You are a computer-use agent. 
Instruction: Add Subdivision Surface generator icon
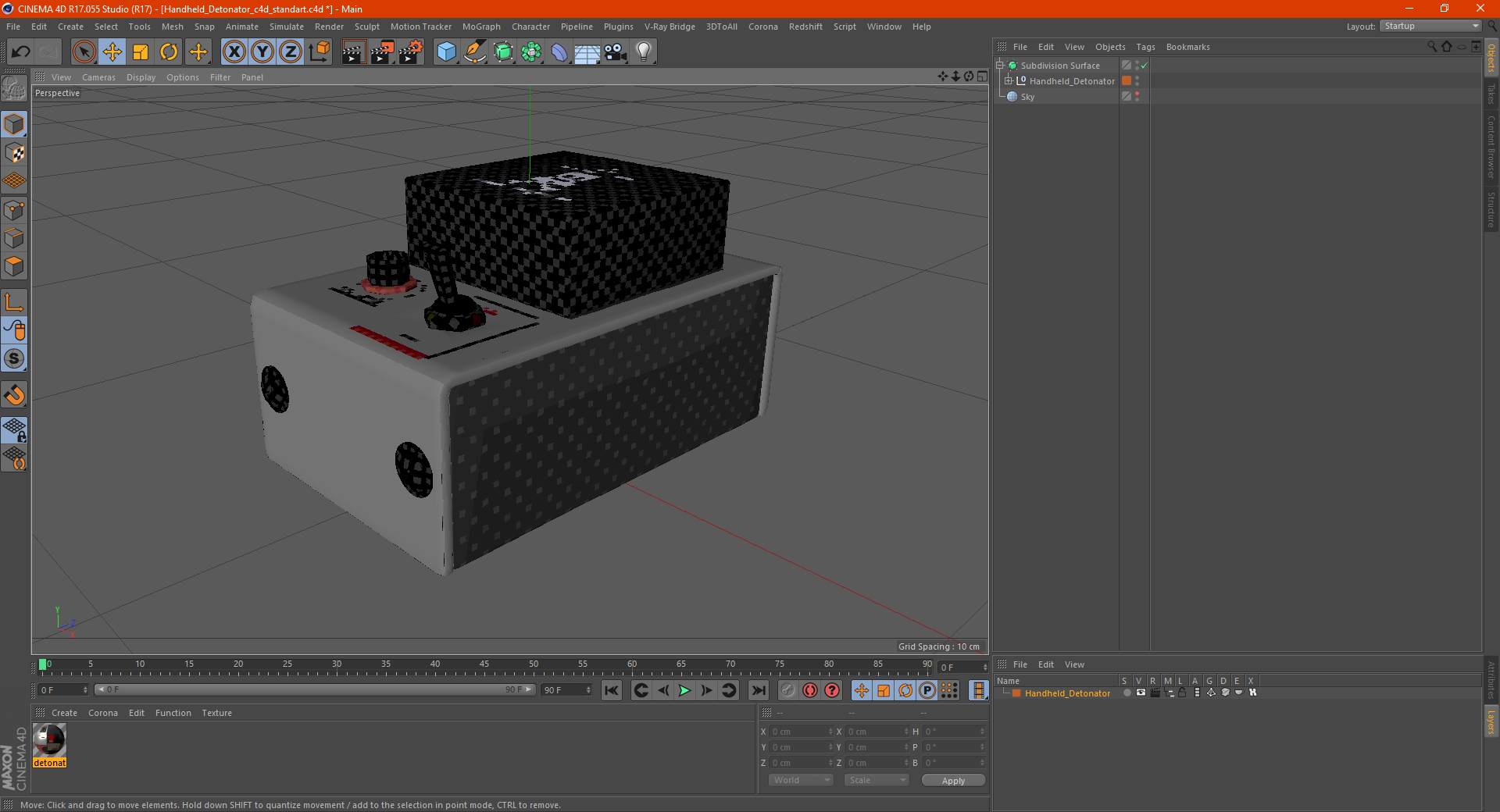[x=503, y=52]
